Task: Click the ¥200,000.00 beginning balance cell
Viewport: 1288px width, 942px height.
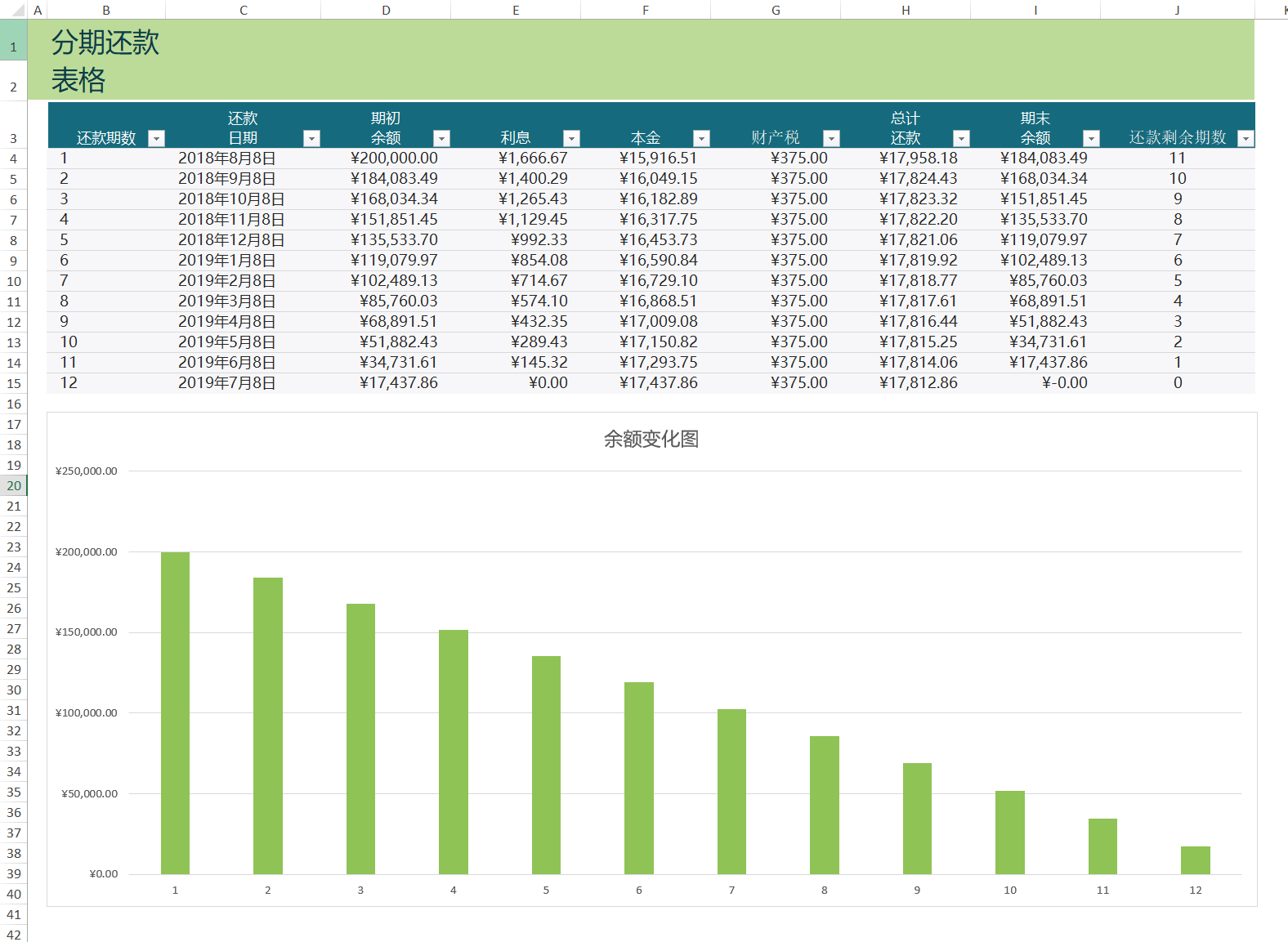Action: (394, 158)
